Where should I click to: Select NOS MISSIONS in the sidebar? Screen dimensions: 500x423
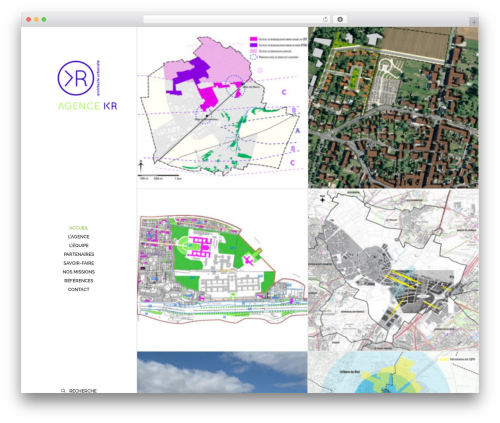pos(79,272)
